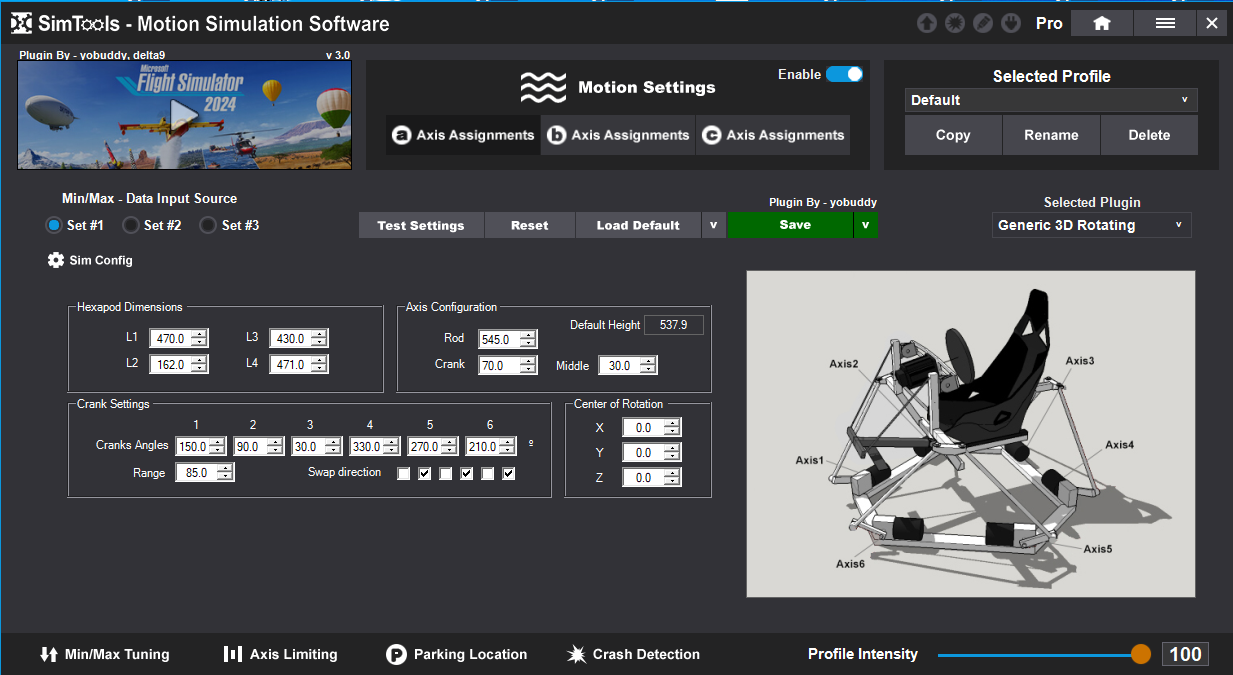The width and height of the screenshot is (1233, 675).
Task: Click the Load Default button
Action: (638, 225)
